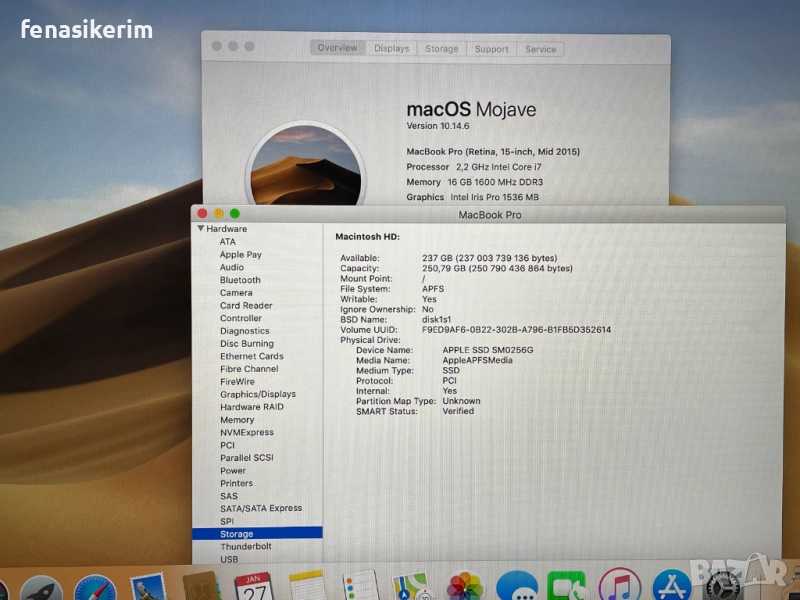
Task: Select Graphics/Displays in the sidebar
Action: pos(258,394)
